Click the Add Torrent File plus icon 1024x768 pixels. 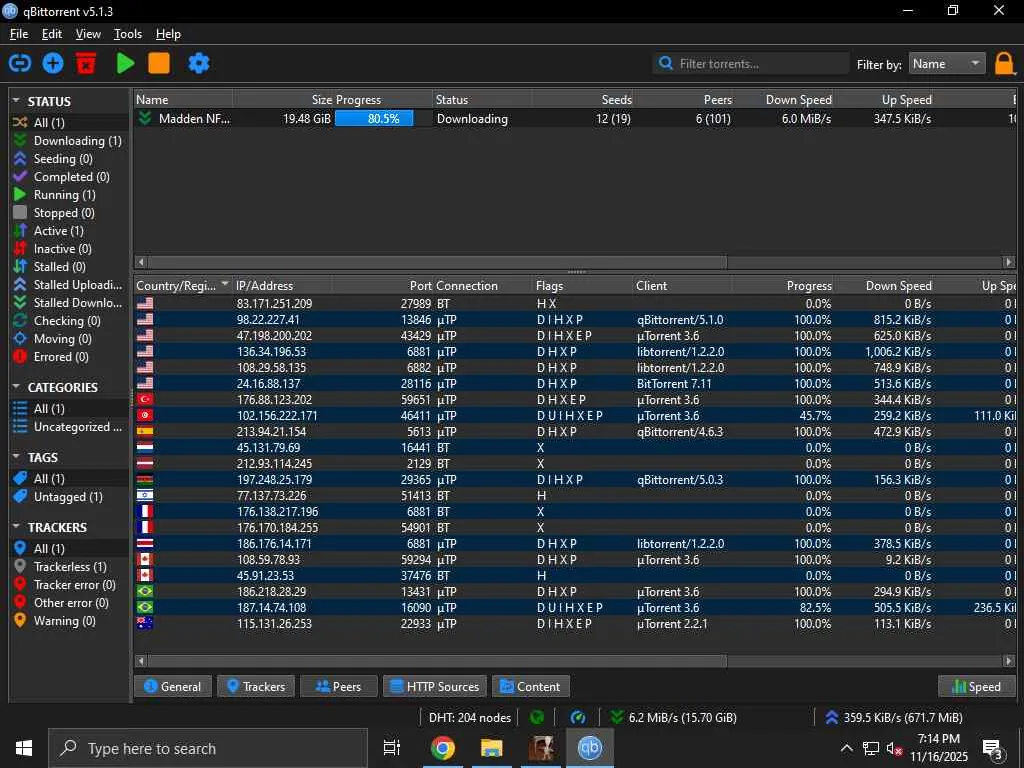53,63
